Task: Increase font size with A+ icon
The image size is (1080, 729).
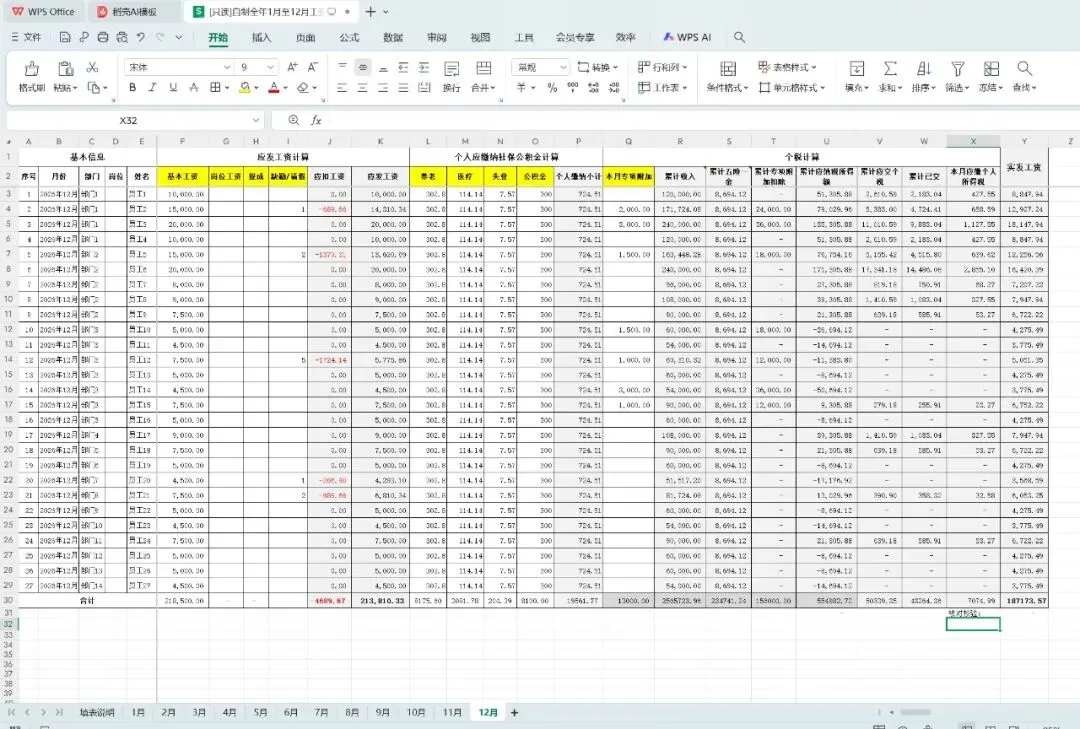Action: (x=292, y=67)
